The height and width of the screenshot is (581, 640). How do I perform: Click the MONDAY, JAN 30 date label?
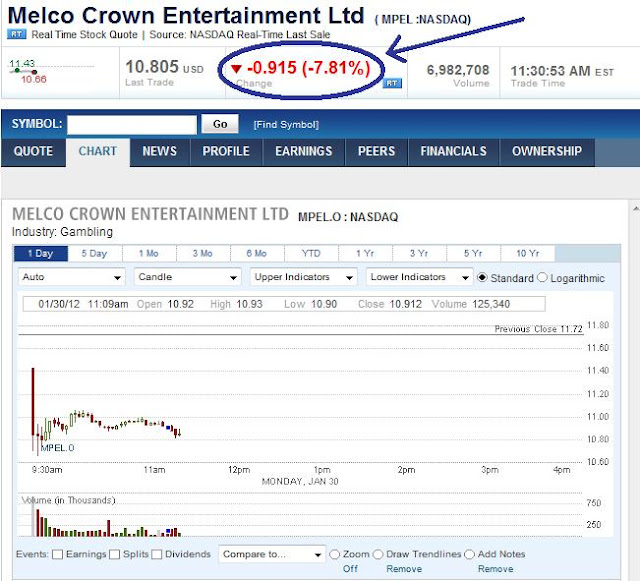[x=300, y=482]
